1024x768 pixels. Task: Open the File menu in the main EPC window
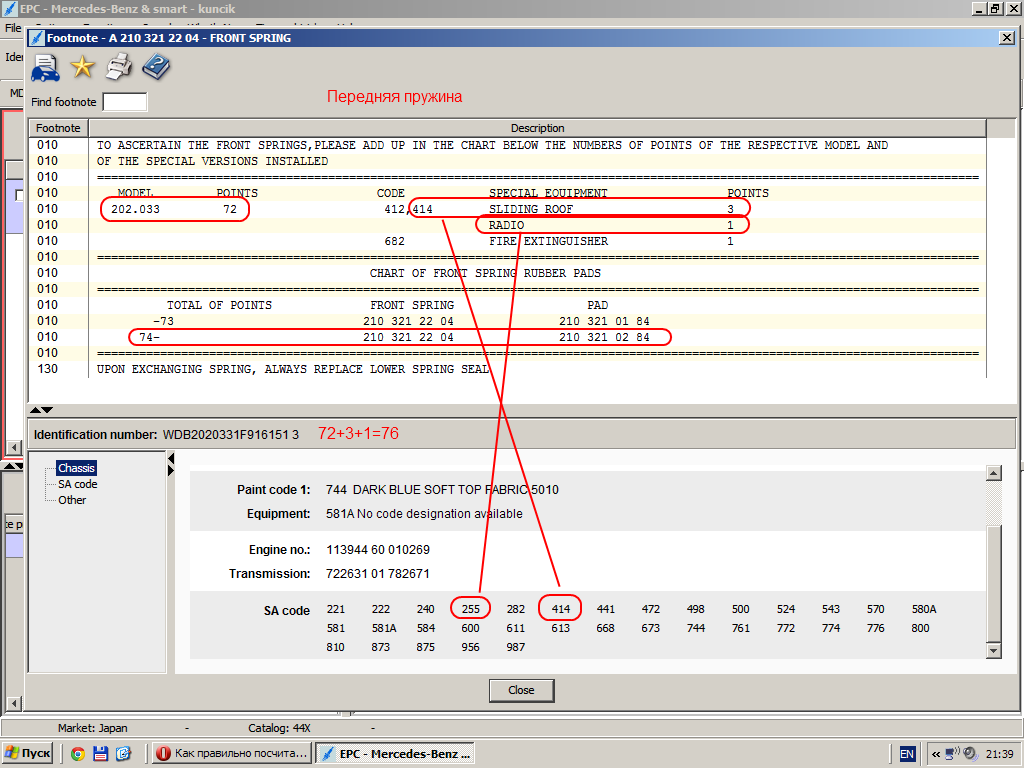13,28
